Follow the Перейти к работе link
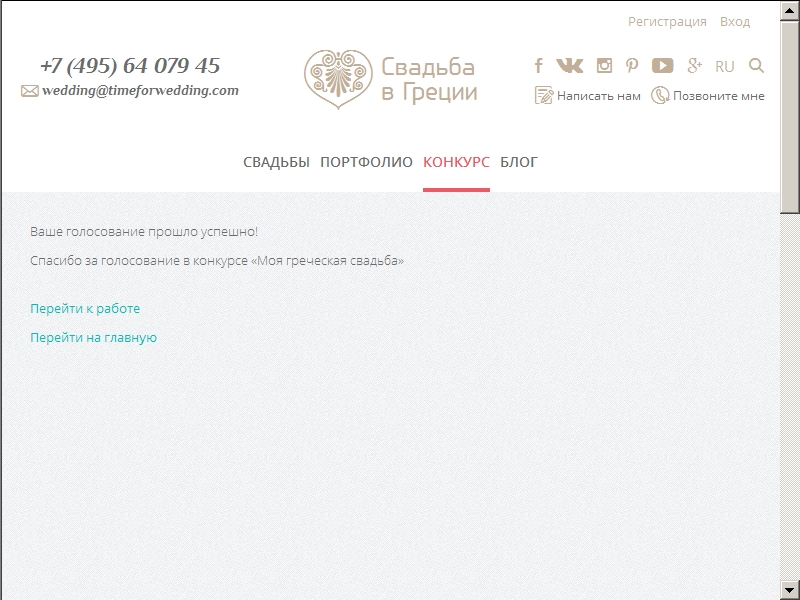This screenshot has width=800, height=600. click(85, 309)
